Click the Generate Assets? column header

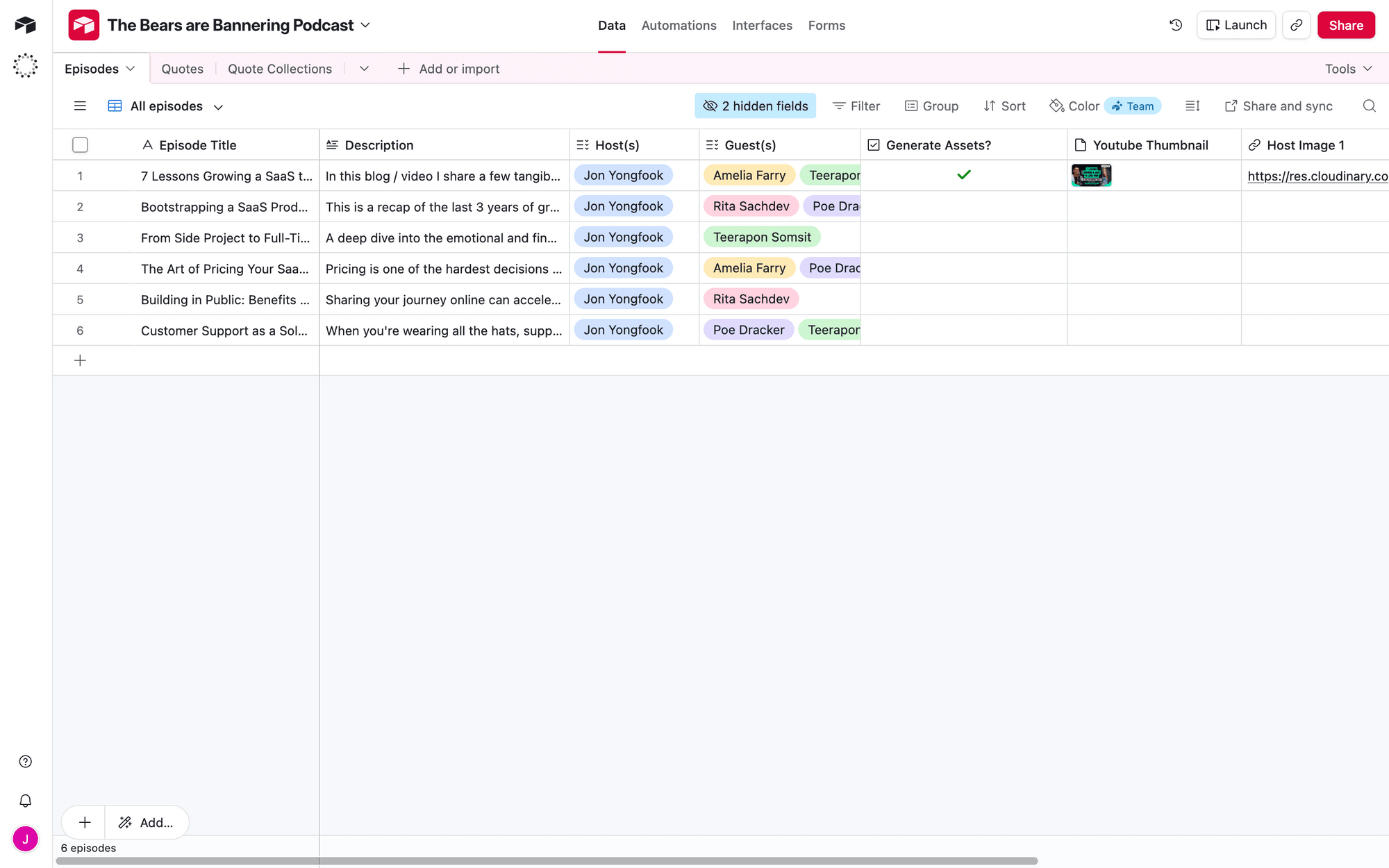(964, 144)
